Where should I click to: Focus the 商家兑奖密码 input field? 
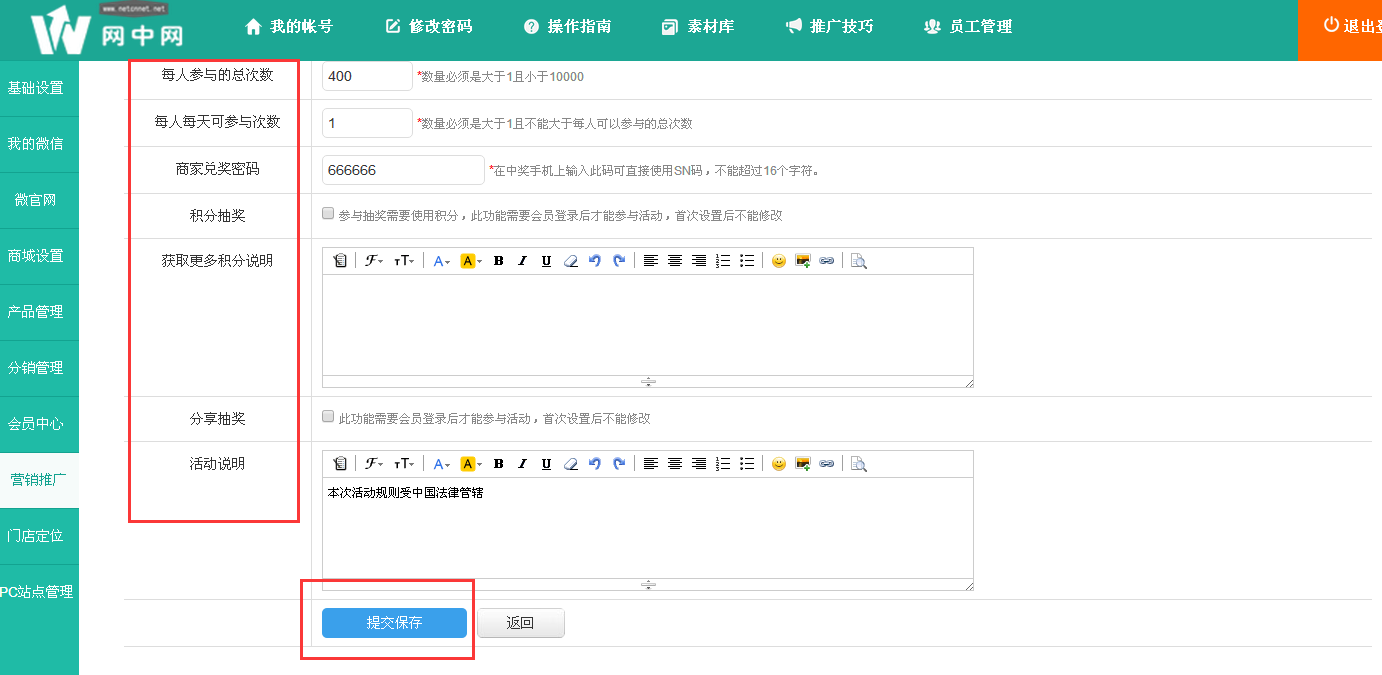pyautogui.click(x=403, y=170)
